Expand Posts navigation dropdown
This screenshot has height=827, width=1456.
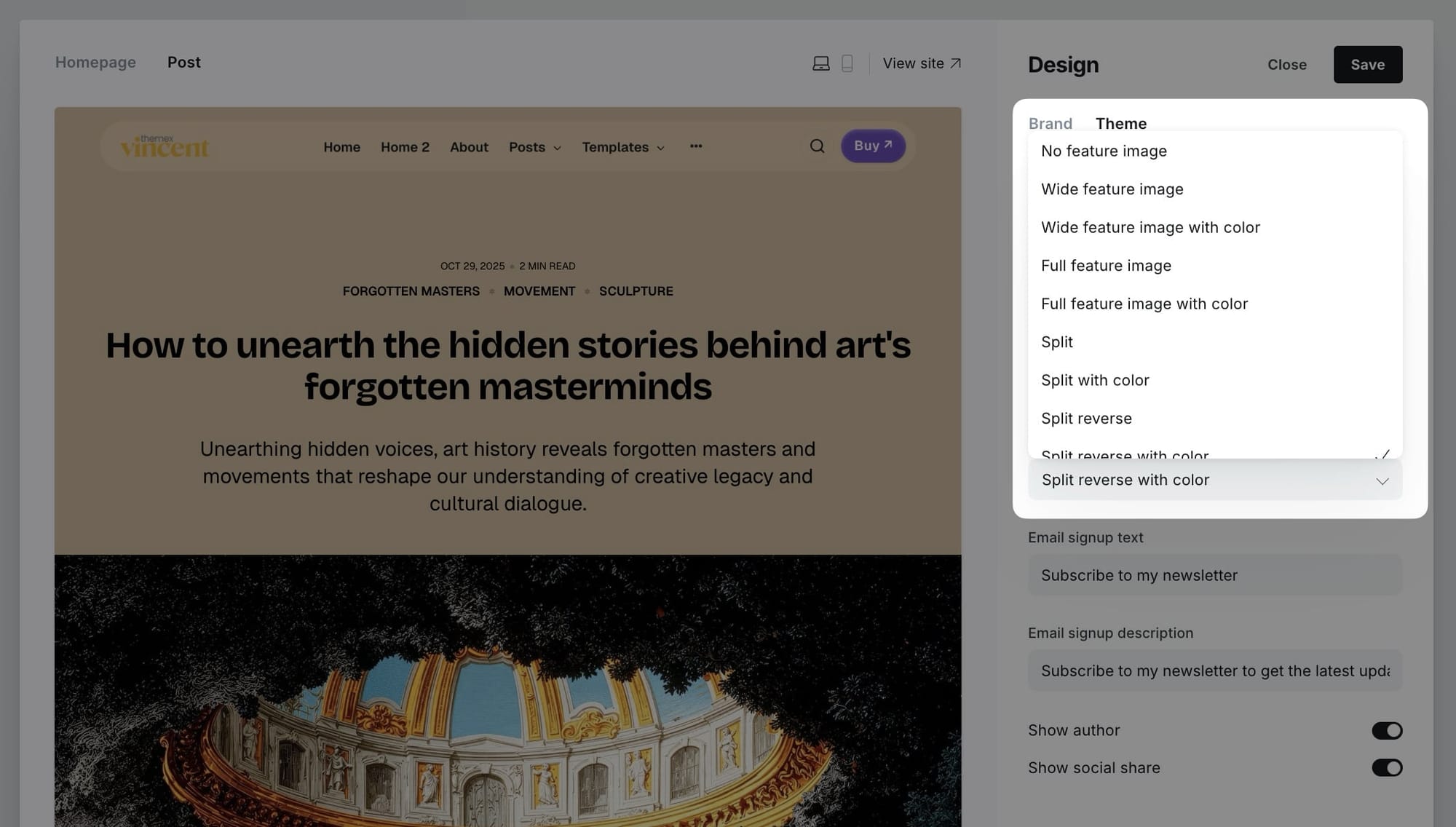coord(535,147)
